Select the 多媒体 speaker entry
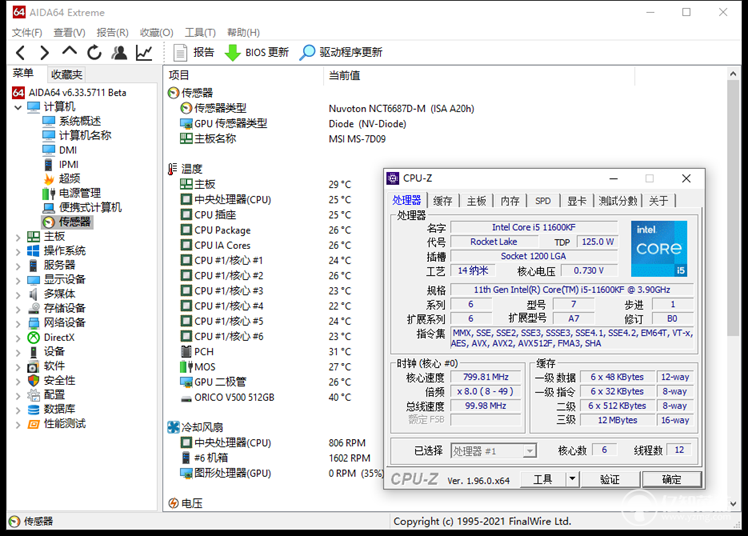Image resolution: width=748 pixels, height=536 pixels. pos(60,294)
